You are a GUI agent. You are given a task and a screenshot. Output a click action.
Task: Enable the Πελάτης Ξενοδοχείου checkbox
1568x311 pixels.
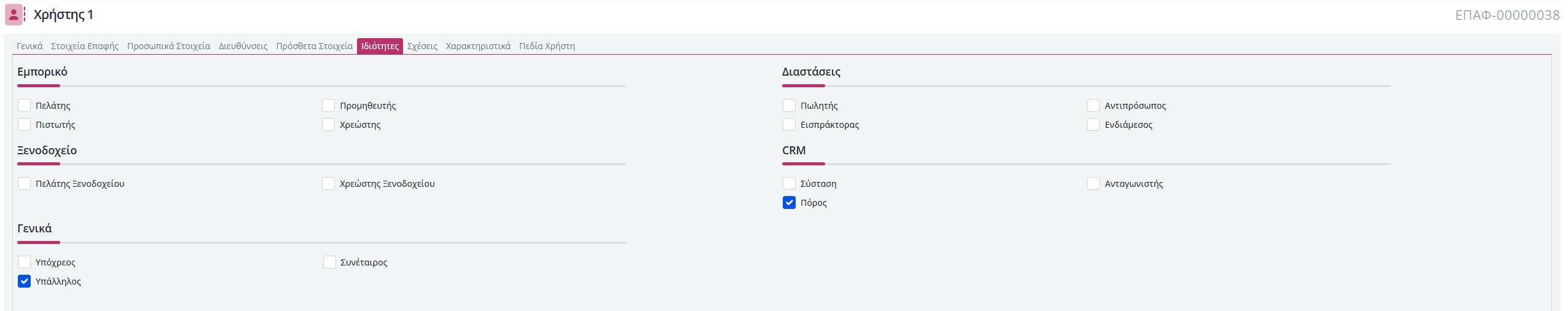pyautogui.click(x=24, y=184)
